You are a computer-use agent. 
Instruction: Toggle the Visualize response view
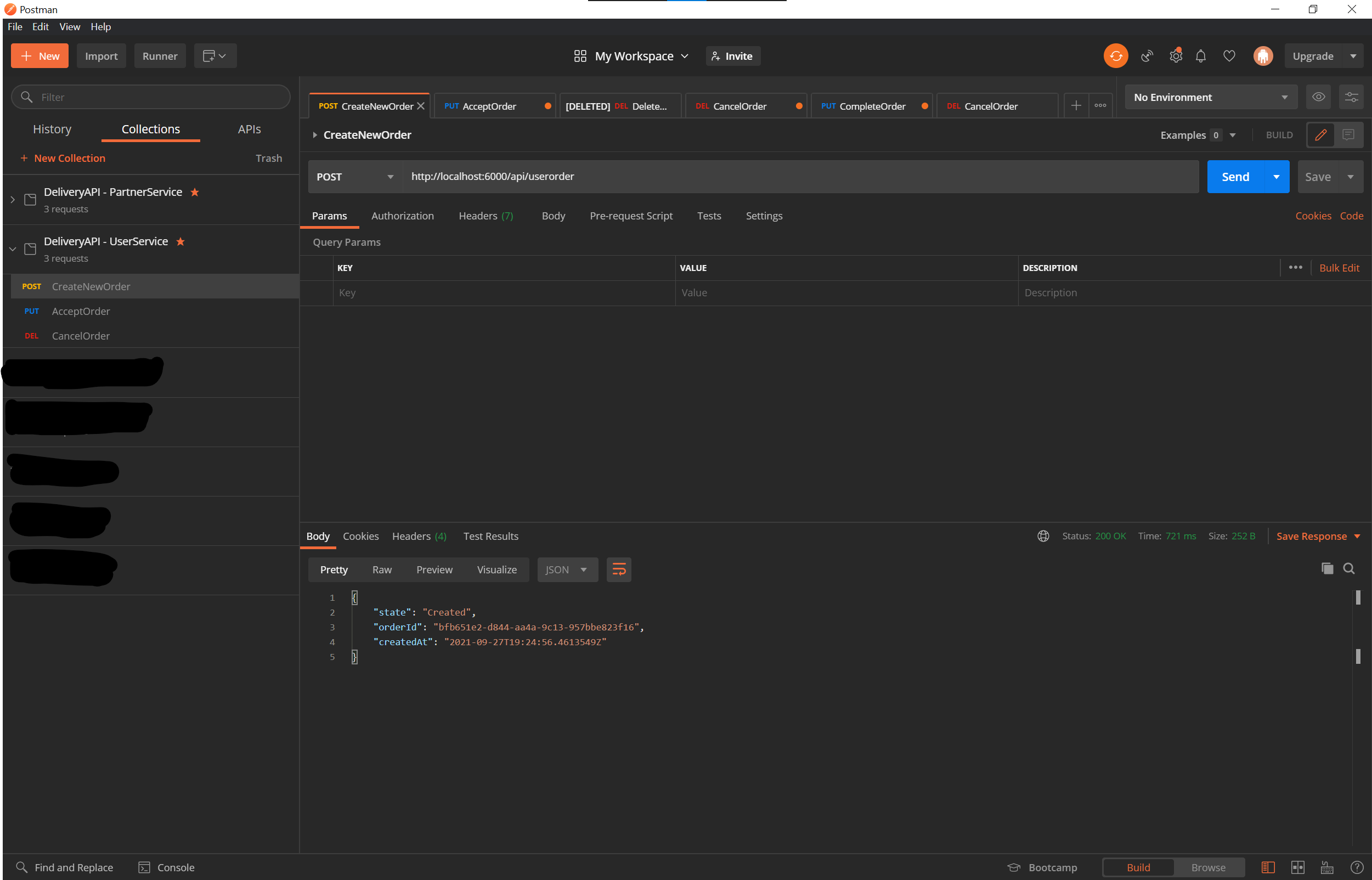coord(497,570)
